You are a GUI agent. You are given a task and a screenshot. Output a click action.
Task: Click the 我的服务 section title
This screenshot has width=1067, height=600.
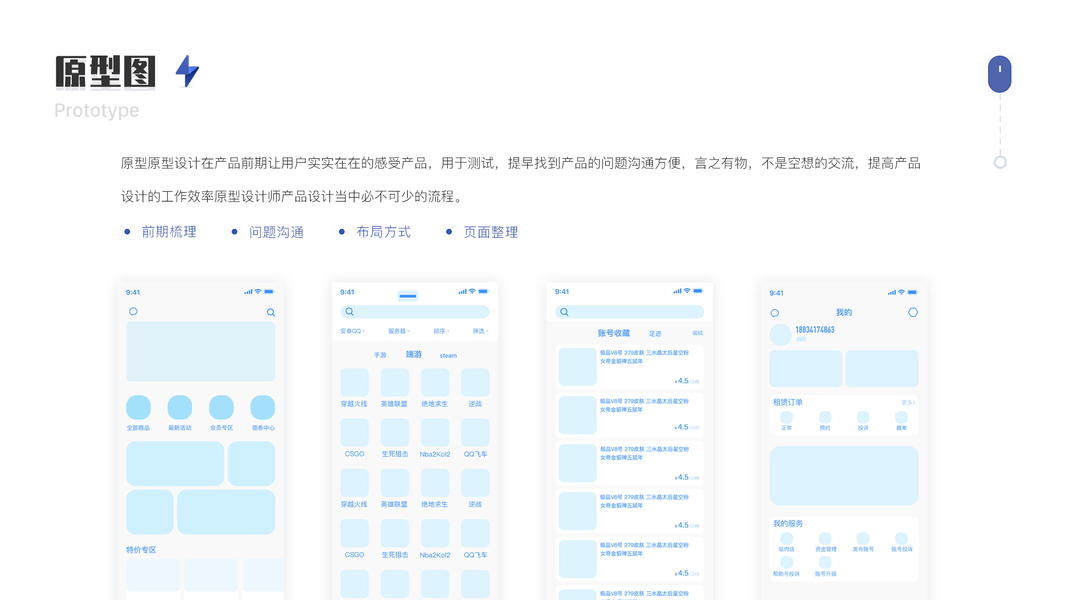pos(788,524)
